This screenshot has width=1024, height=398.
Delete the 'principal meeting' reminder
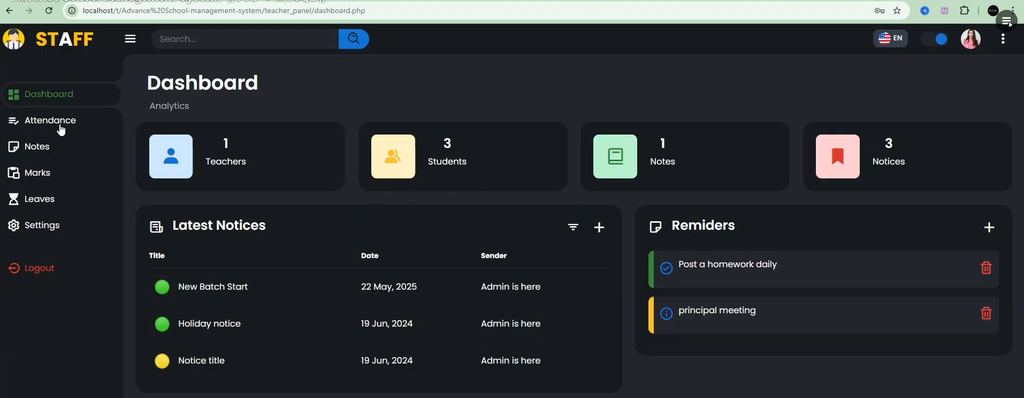(986, 313)
